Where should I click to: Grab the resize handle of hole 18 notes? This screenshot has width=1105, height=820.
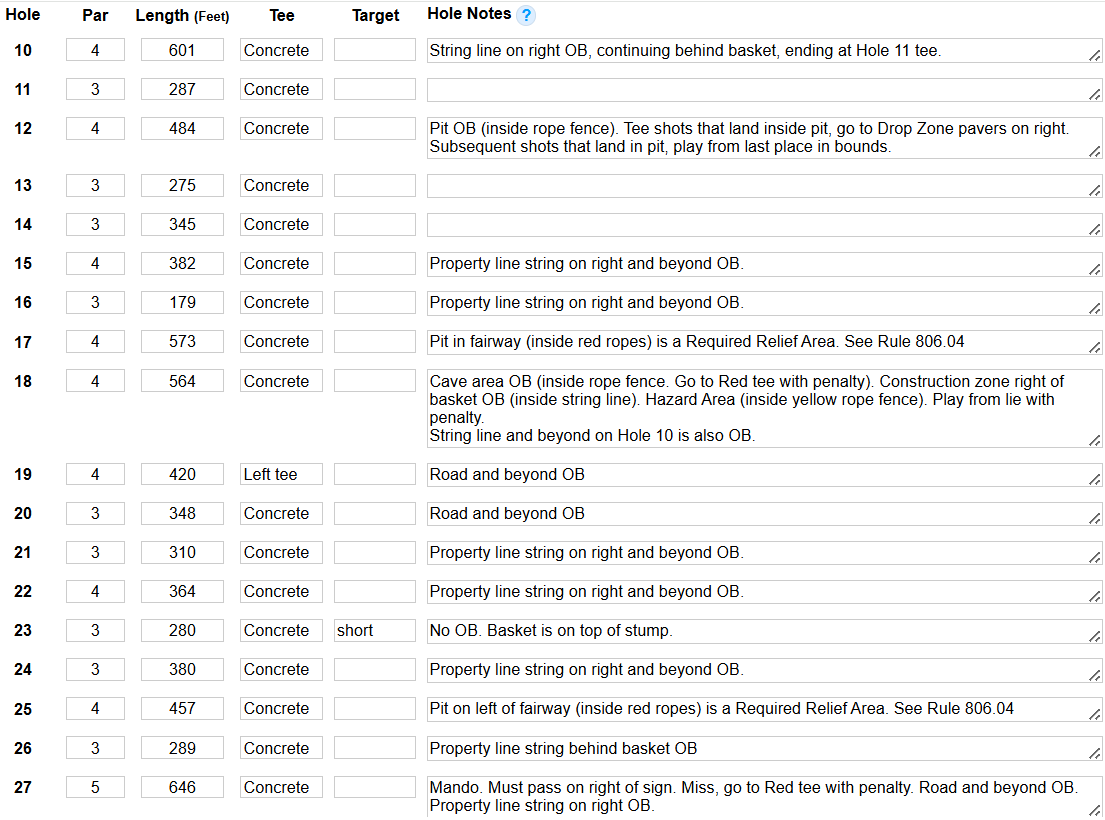coord(1095,440)
